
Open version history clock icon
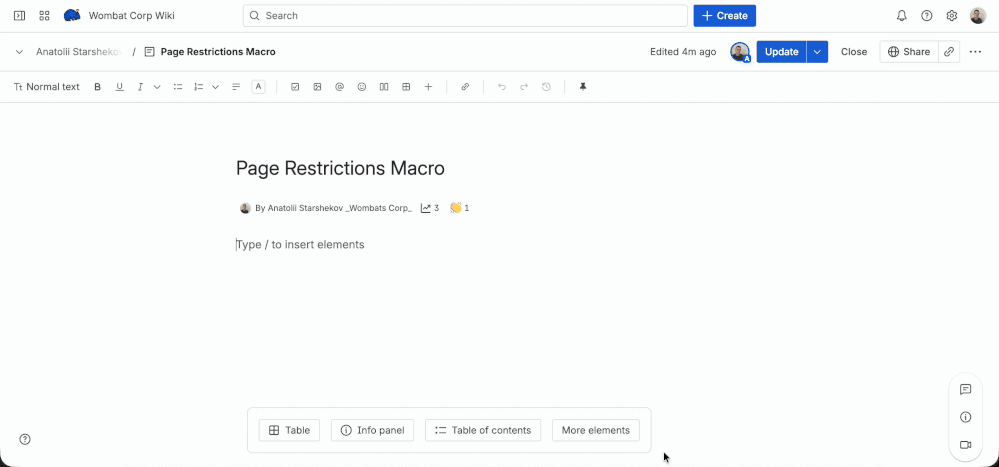pos(546,87)
